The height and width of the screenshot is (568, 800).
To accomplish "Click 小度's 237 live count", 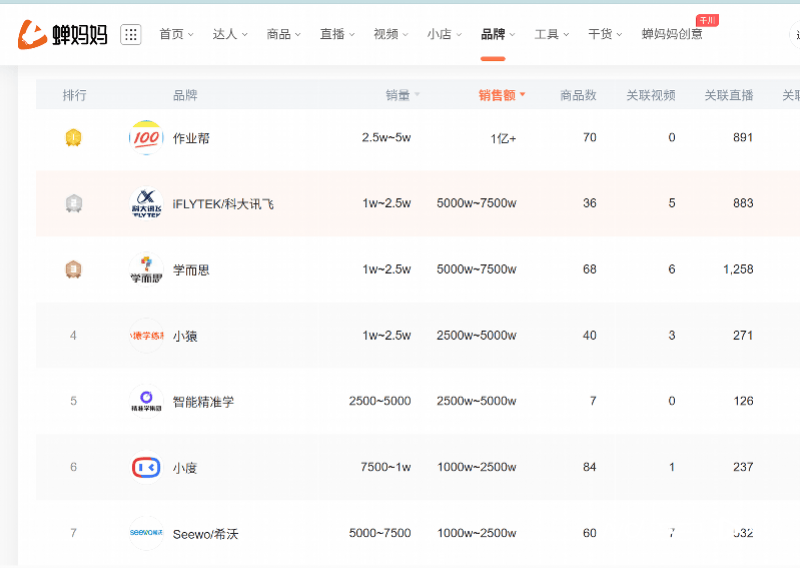I will (x=743, y=467).
